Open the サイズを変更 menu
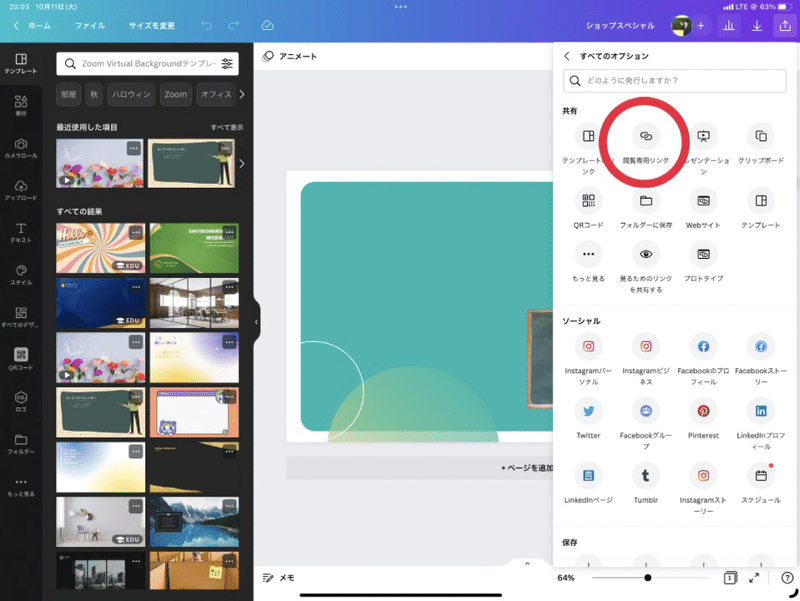 click(x=152, y=26)
